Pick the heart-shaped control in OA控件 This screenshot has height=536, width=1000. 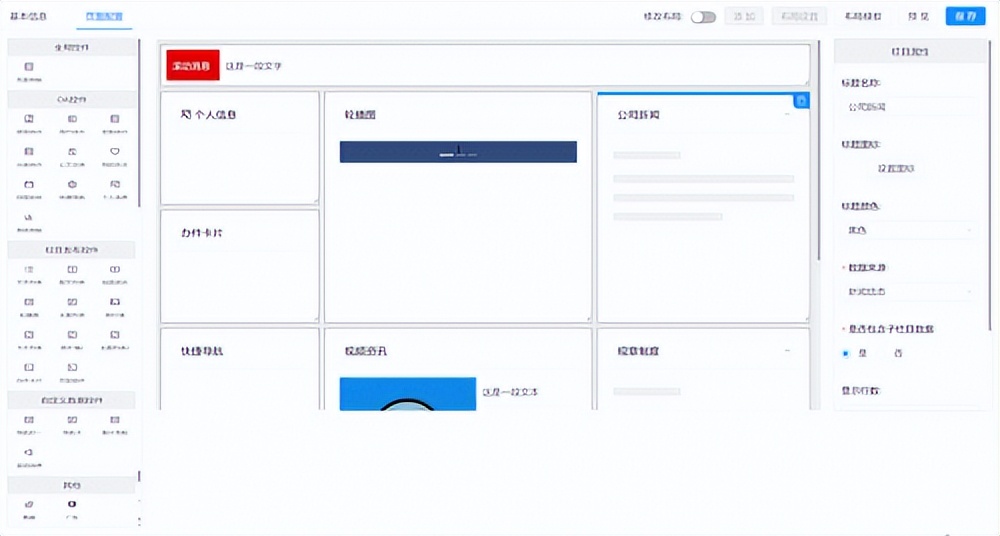(x=115, y=152)
